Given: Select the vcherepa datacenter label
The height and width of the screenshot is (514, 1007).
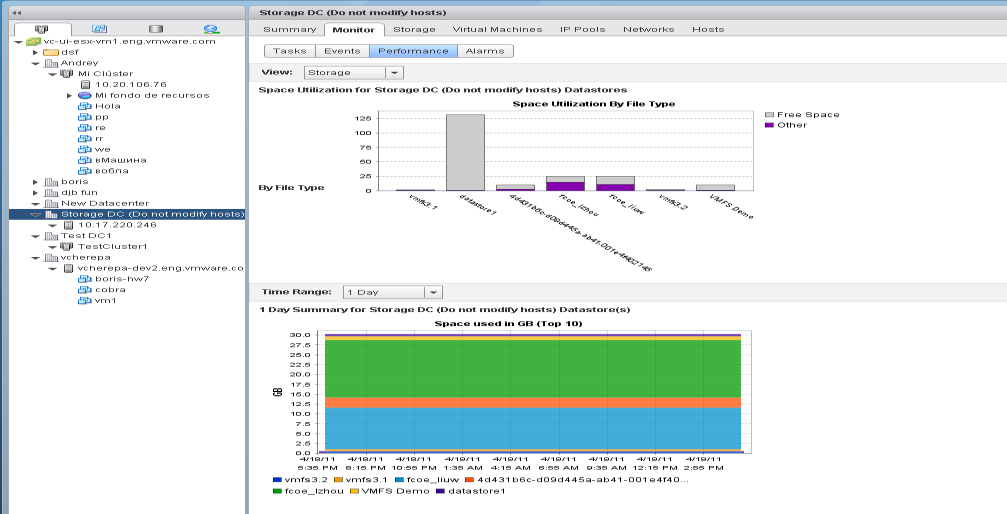Looking at the screenshot, I should (x=85, y=258).
